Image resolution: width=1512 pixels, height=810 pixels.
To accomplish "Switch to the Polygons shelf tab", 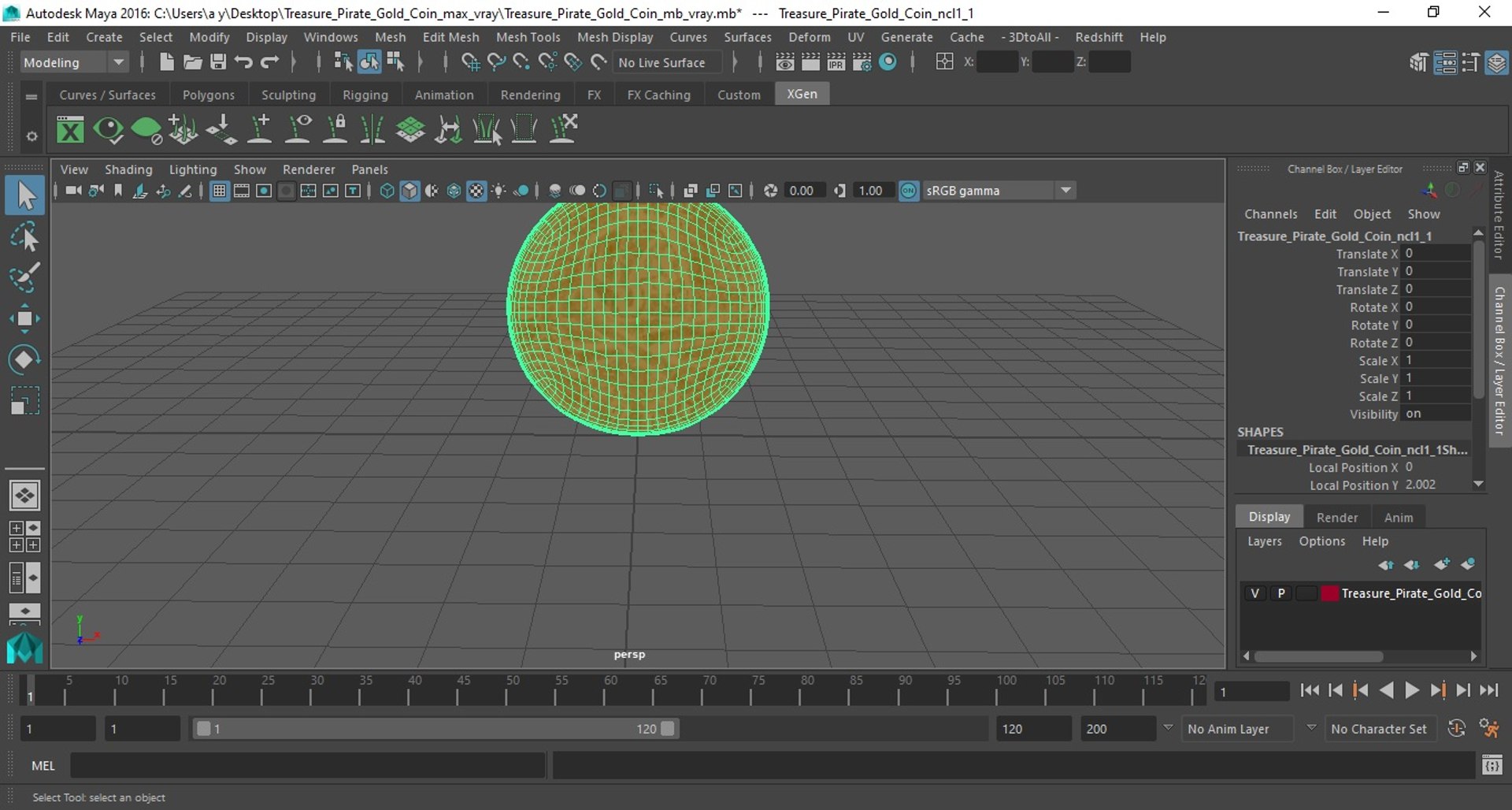I will (x=208, y=95).
